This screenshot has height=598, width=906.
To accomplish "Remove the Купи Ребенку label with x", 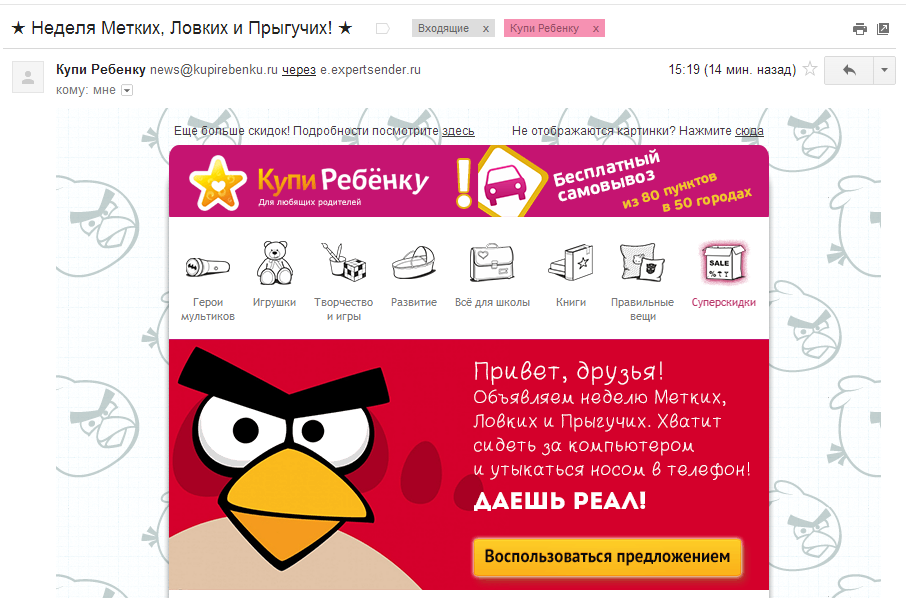I will coord(596,28).
